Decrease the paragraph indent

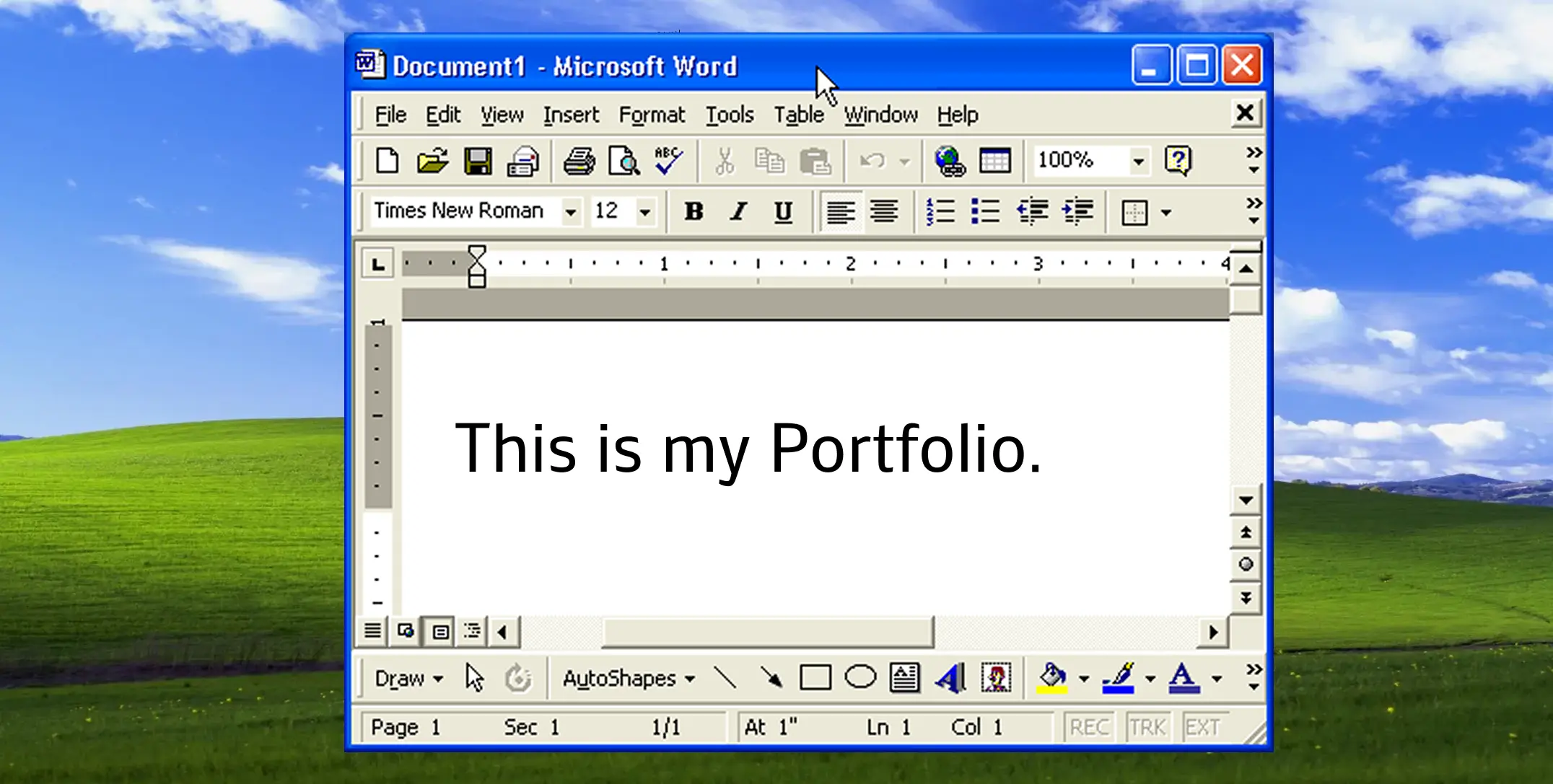tap(1032, 211)
